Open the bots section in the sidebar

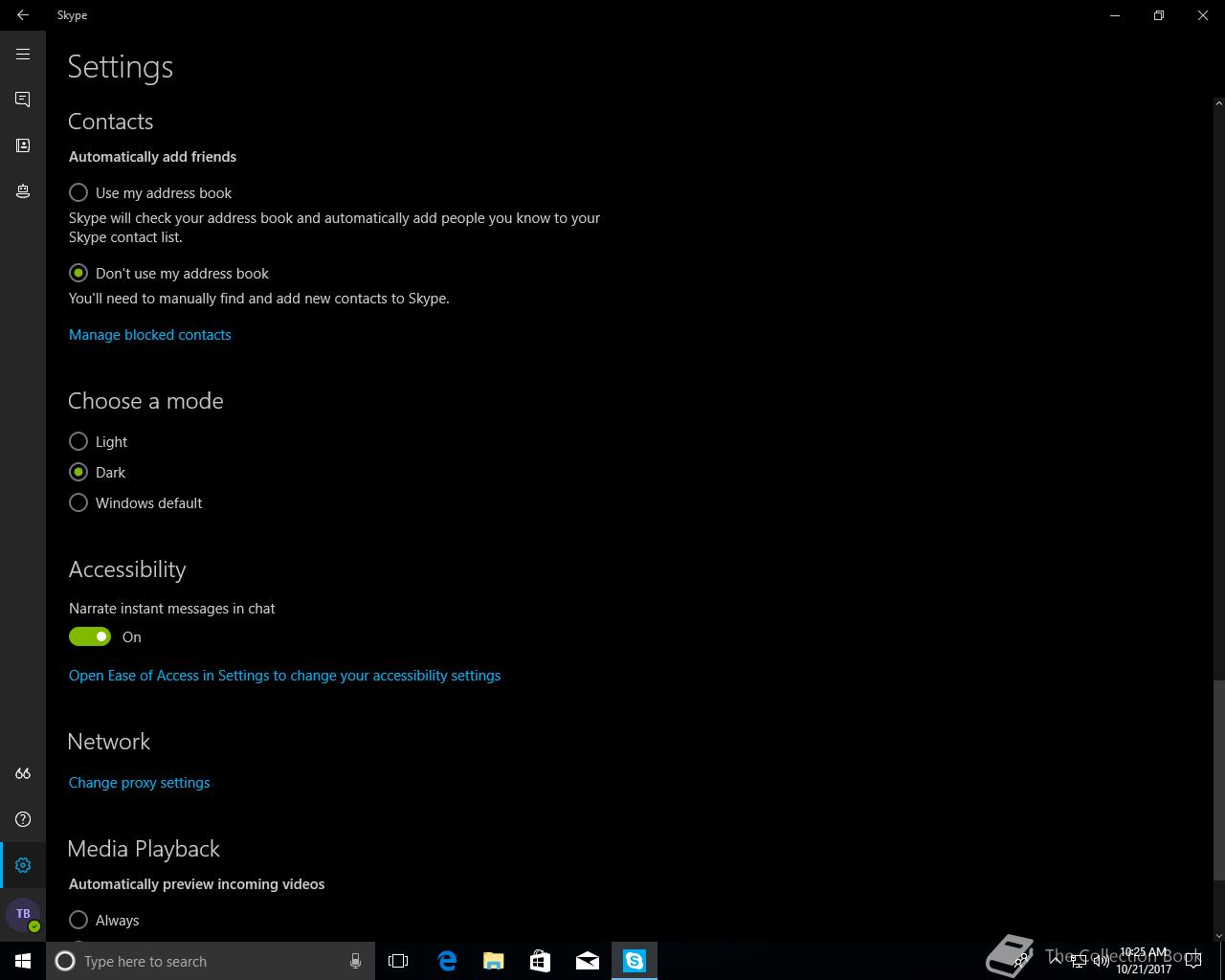pyautogui.click(x=23, y=191)
